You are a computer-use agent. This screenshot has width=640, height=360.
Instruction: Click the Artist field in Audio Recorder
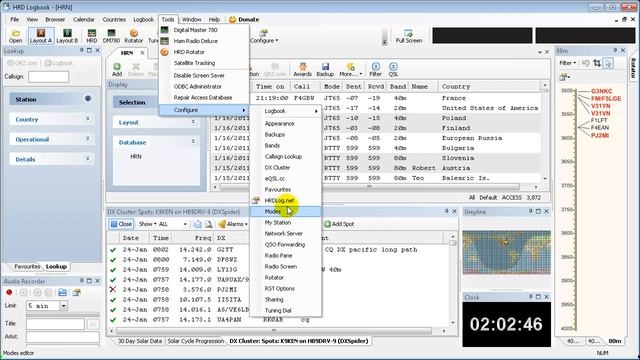click(62, 337)
